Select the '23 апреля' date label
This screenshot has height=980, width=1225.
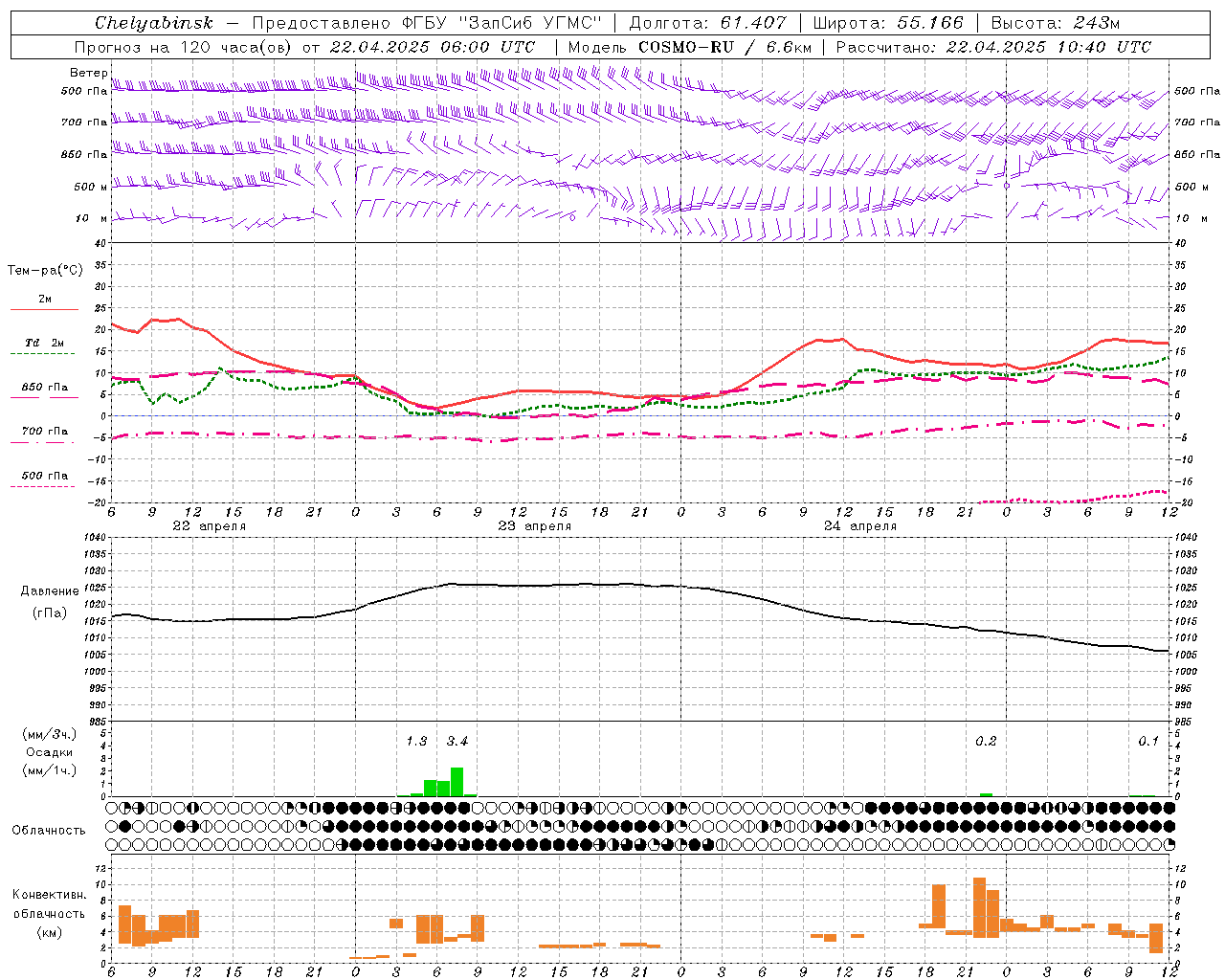[x=534, y=526]
